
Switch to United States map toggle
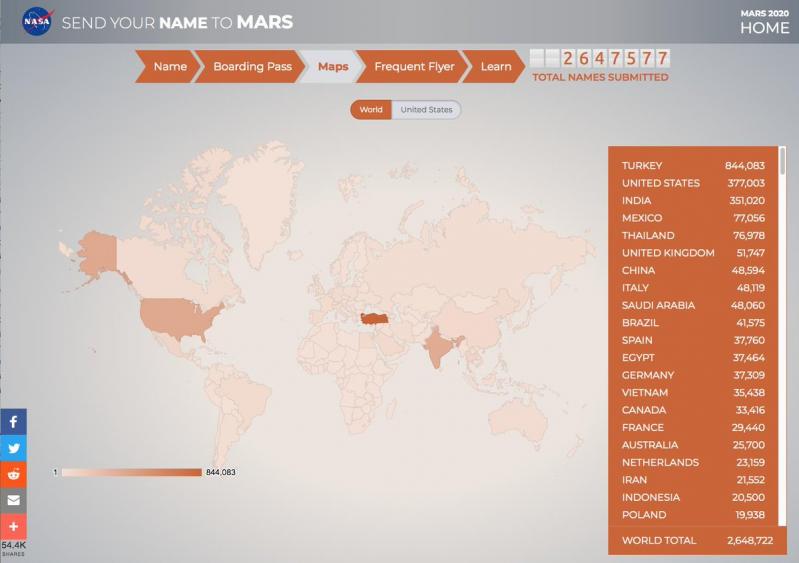(427, 110)
